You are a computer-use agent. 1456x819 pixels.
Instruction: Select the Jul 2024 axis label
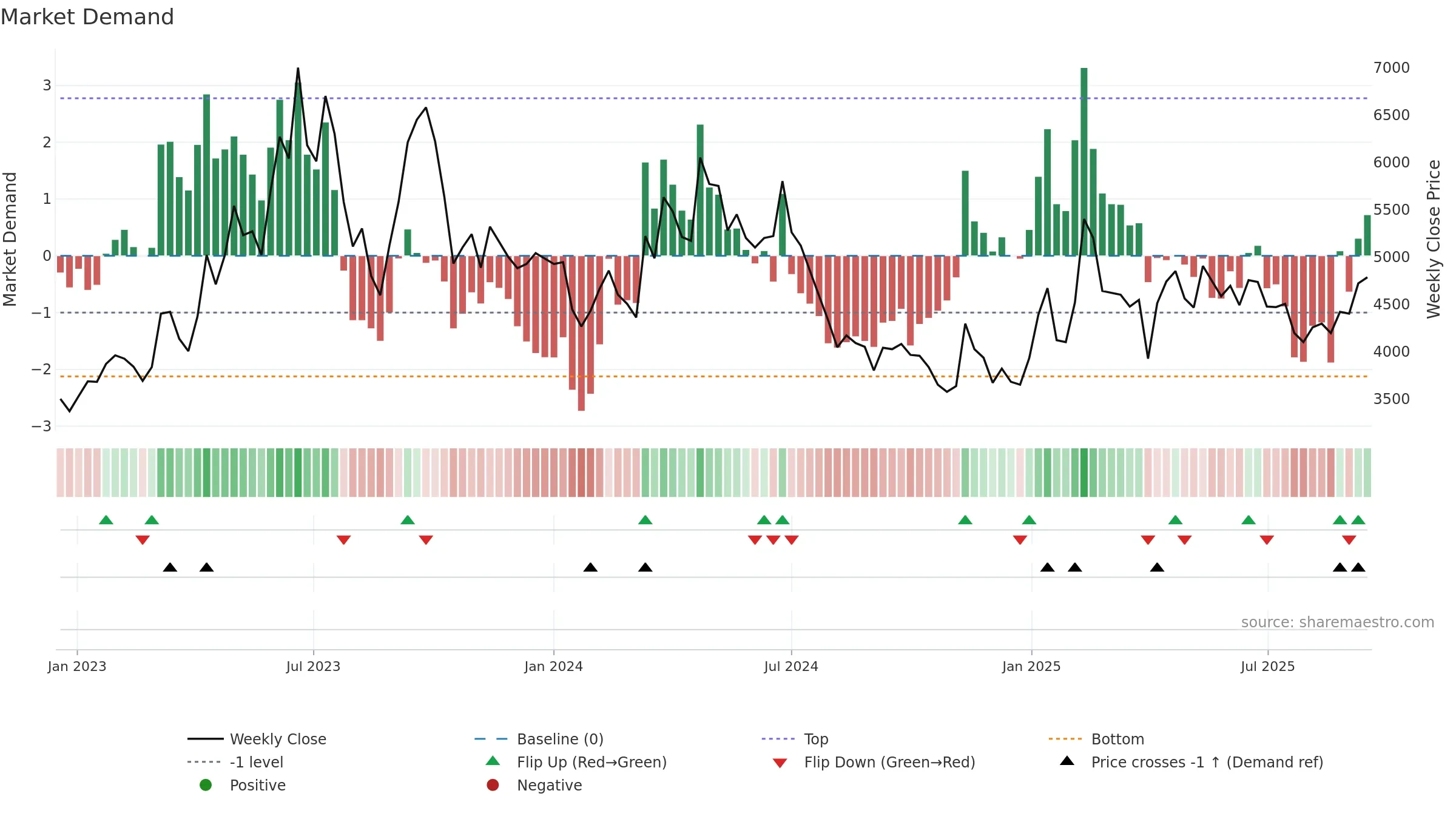pos(791,666)
